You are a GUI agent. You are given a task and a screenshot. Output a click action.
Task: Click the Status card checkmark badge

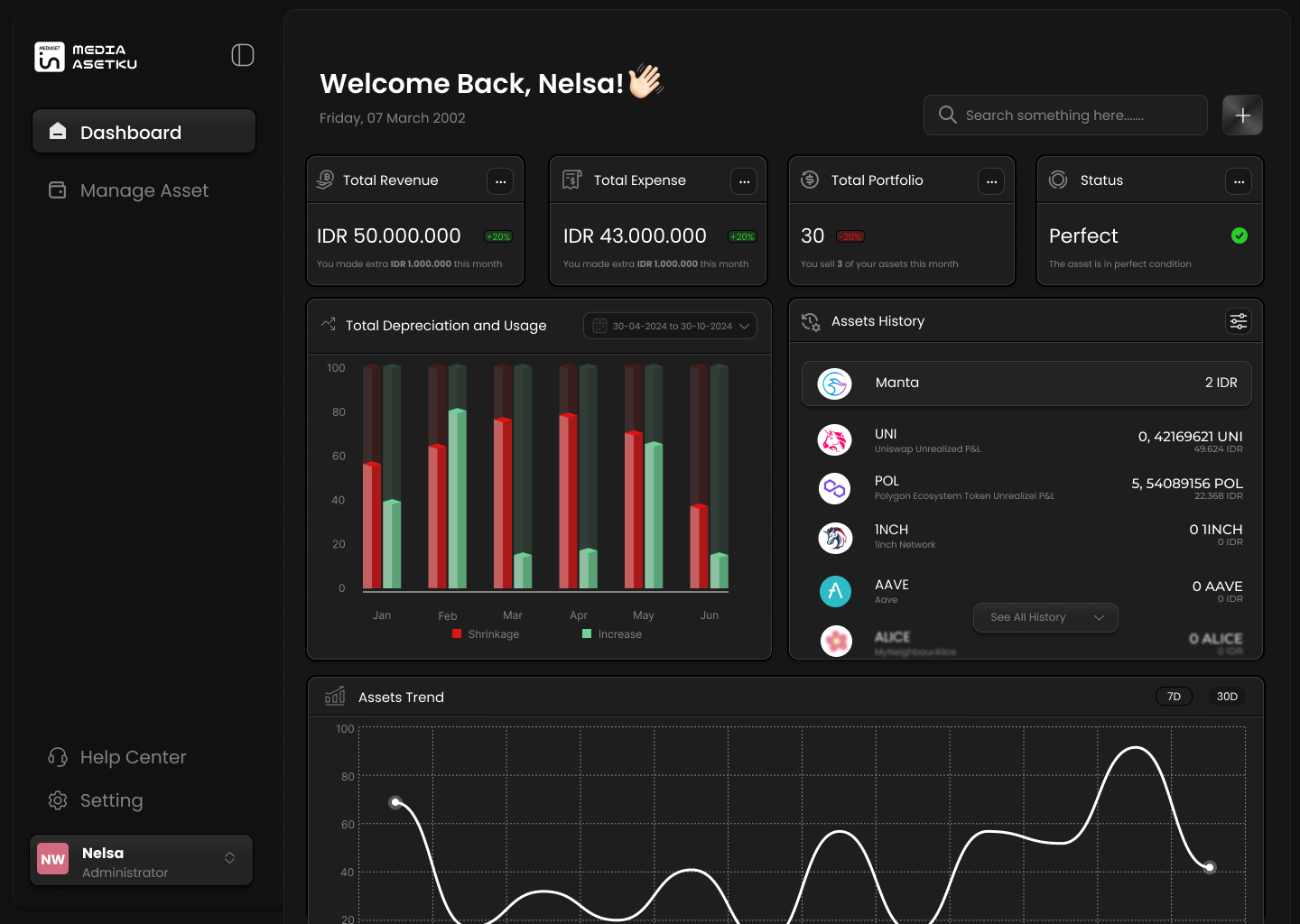coord(1240,236)
